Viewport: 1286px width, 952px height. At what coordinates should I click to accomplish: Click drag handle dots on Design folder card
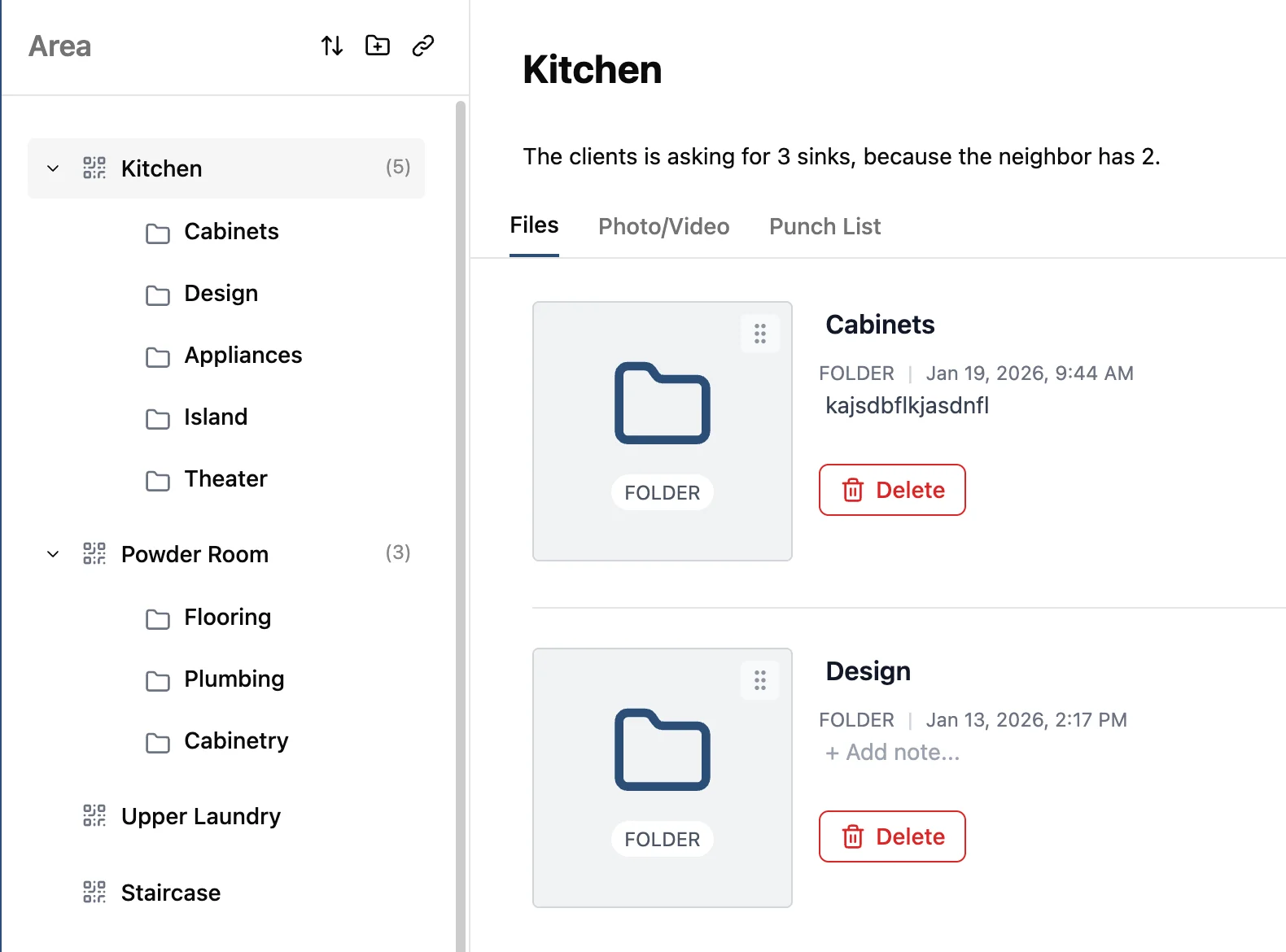pyautogui.click(x=760, y=680)
